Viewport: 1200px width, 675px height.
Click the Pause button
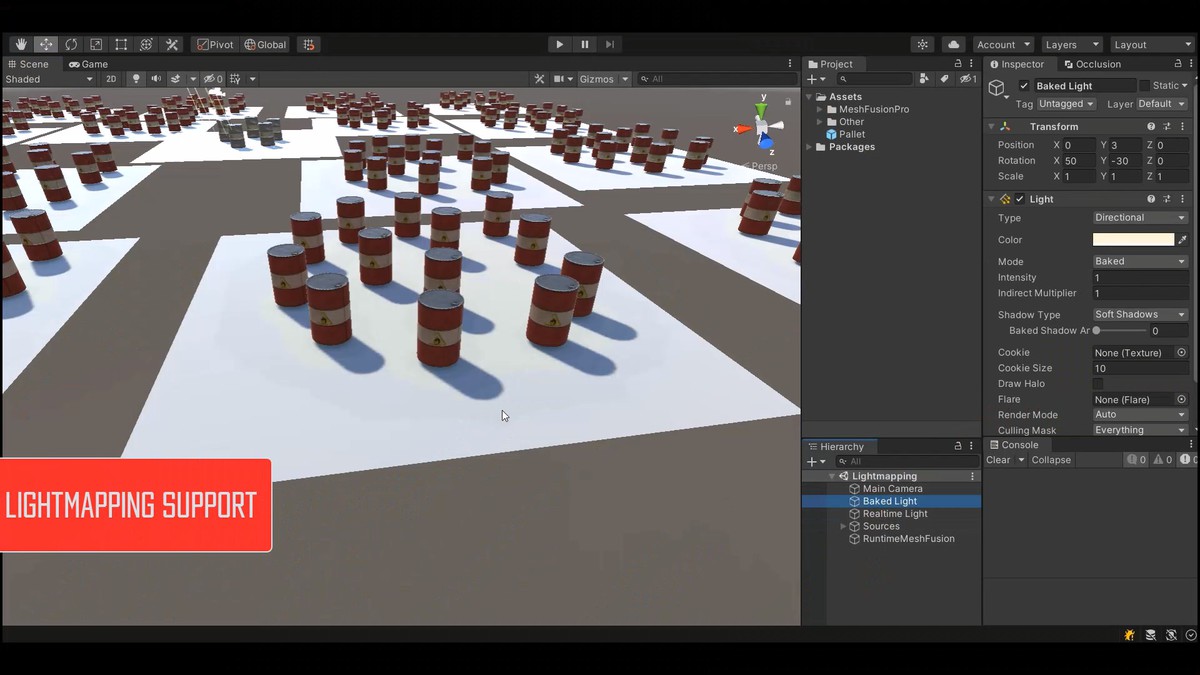(585, 44)
